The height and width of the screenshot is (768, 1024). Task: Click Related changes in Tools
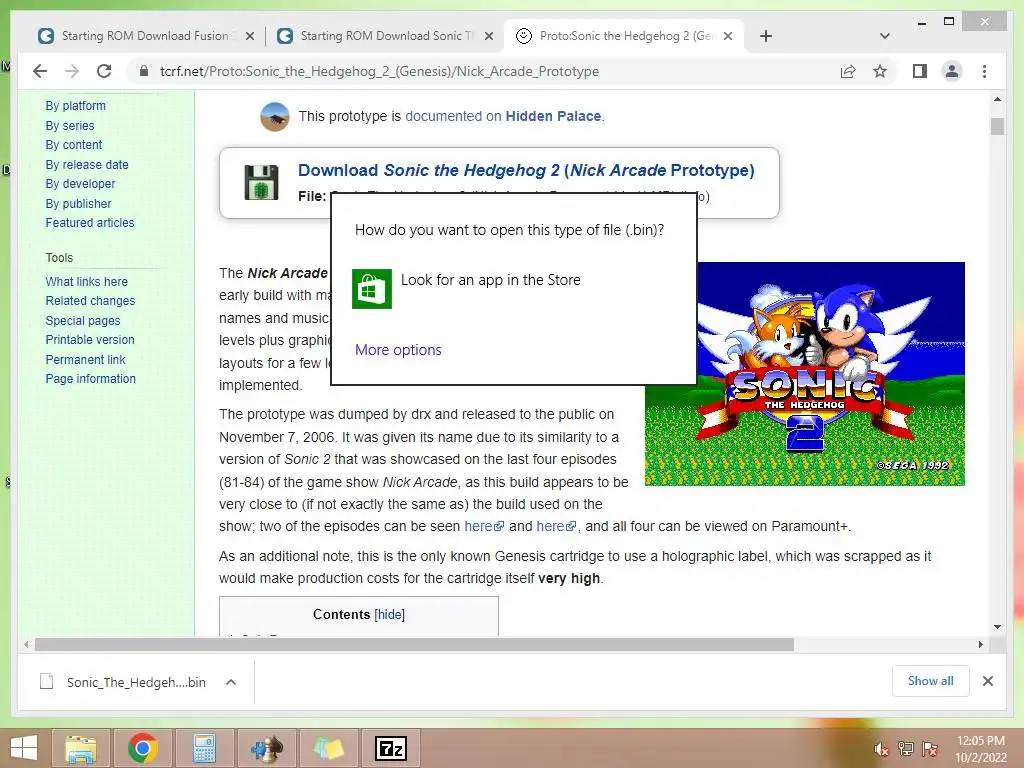(x=90, y=301)
